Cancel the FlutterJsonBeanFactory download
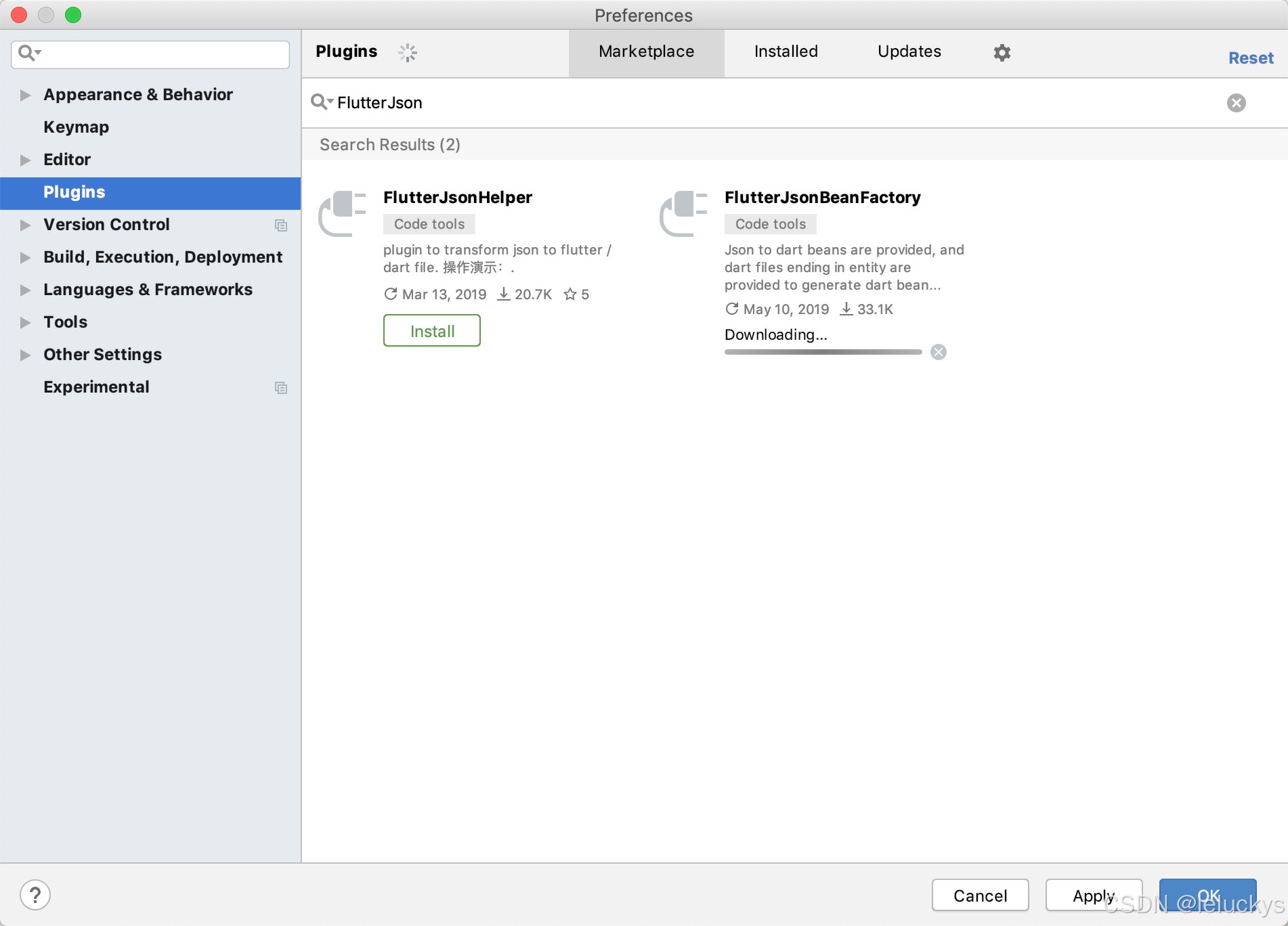 tap(939, 352)
